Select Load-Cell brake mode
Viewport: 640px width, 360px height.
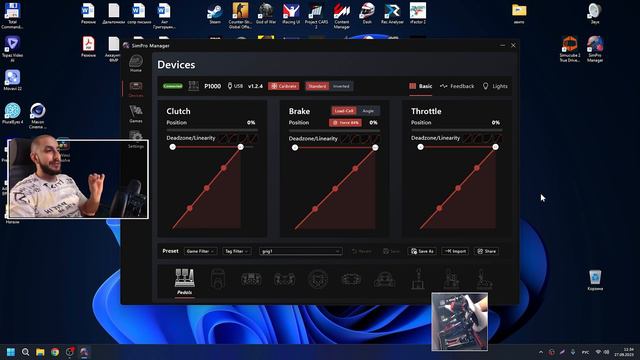[x=344, y=111]
